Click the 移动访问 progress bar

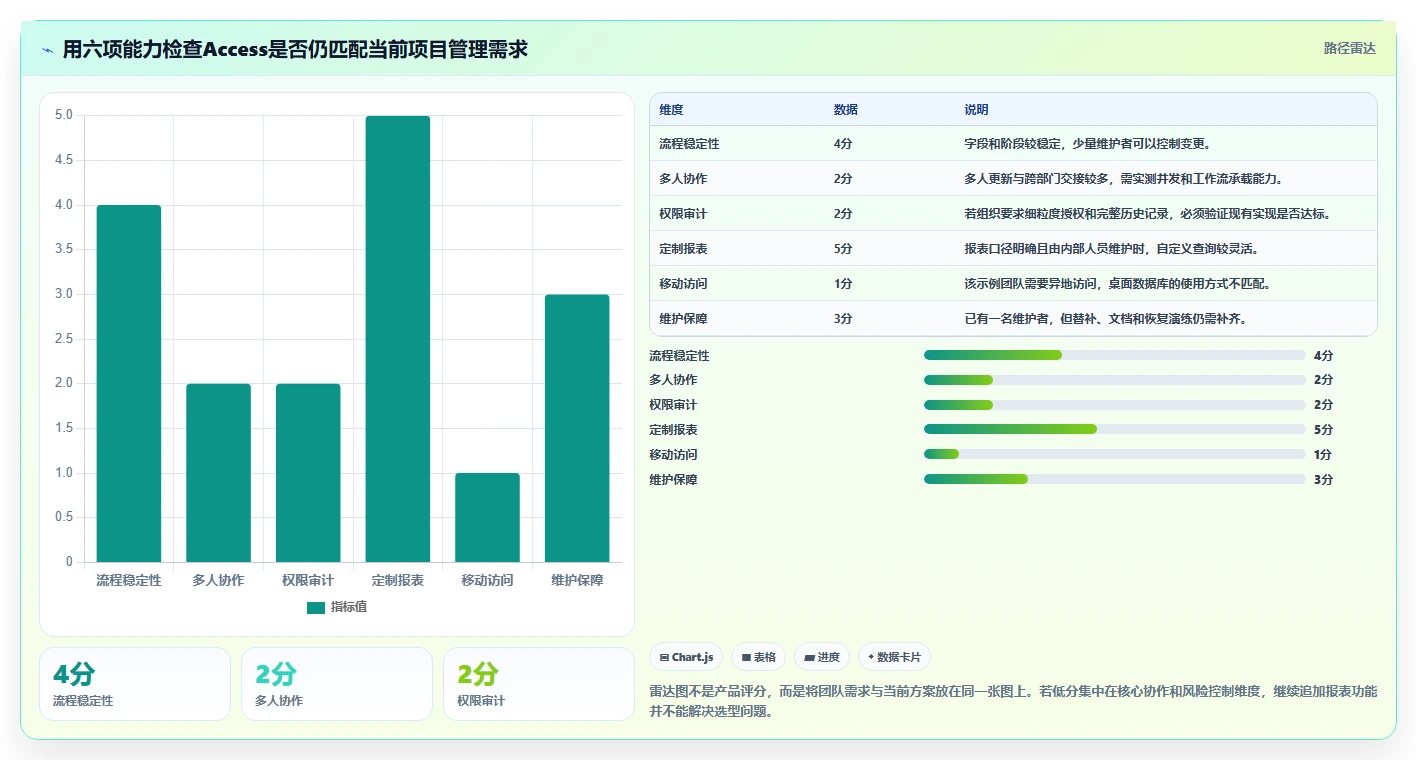coord(1115,454)
